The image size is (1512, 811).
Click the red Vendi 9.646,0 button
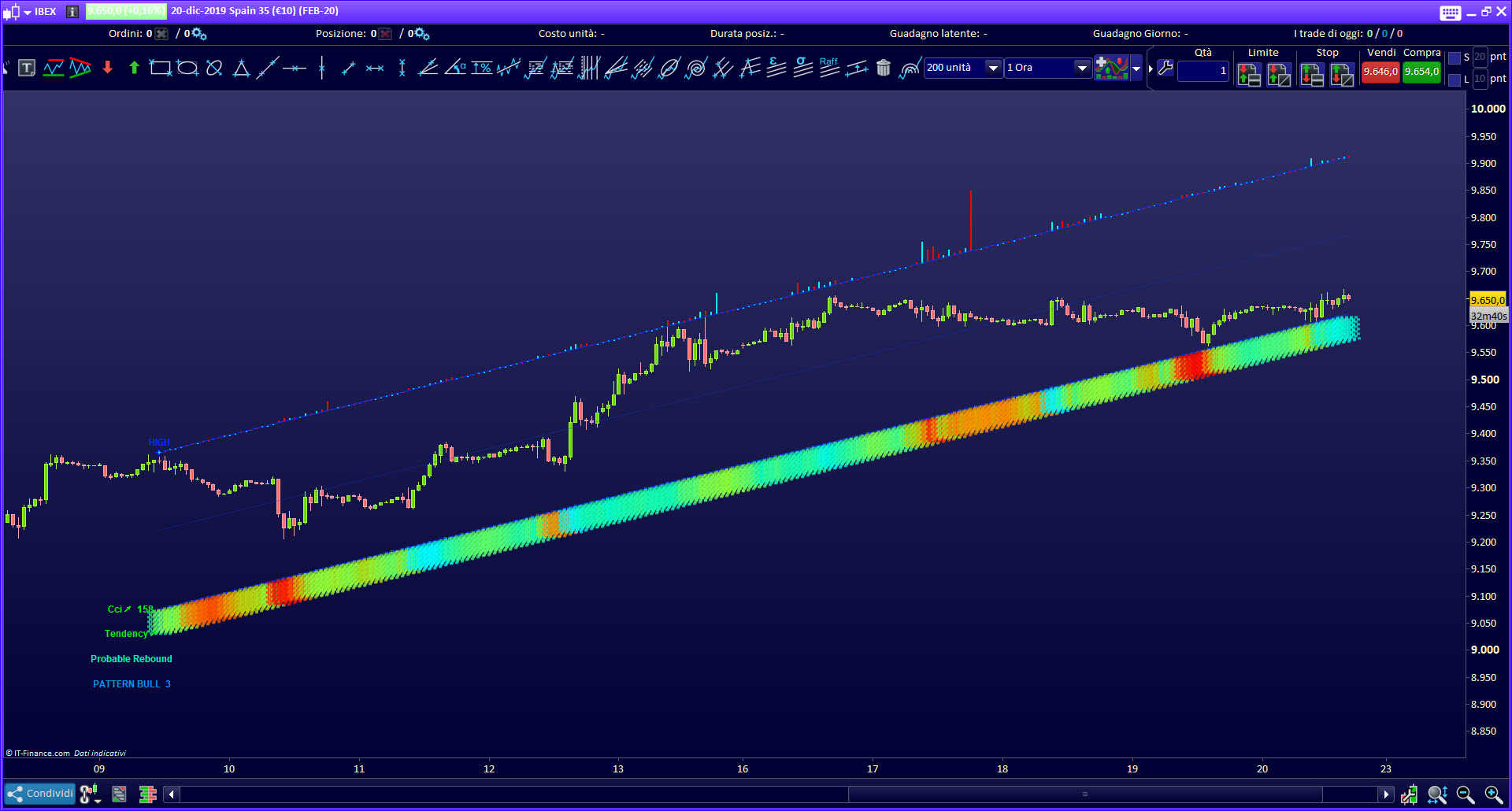click(x=1380, y=72)
